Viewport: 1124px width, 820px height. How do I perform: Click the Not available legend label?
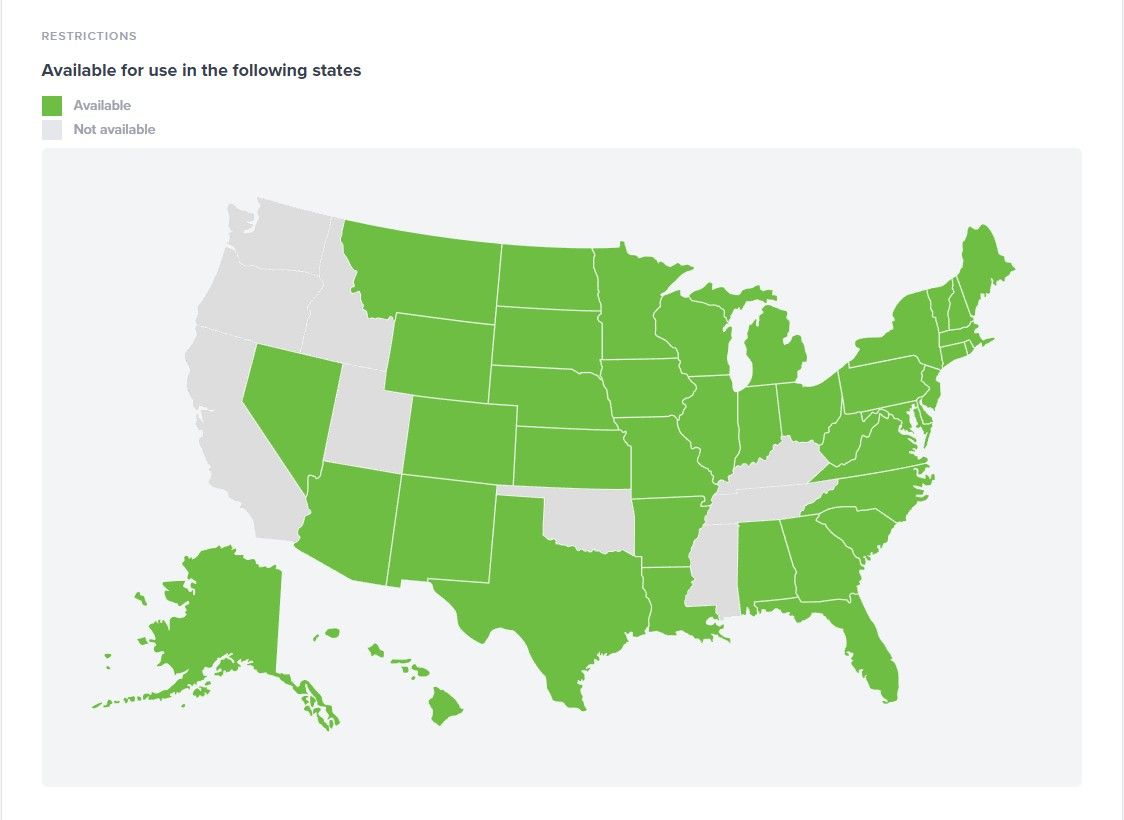[x=114, y=130]
